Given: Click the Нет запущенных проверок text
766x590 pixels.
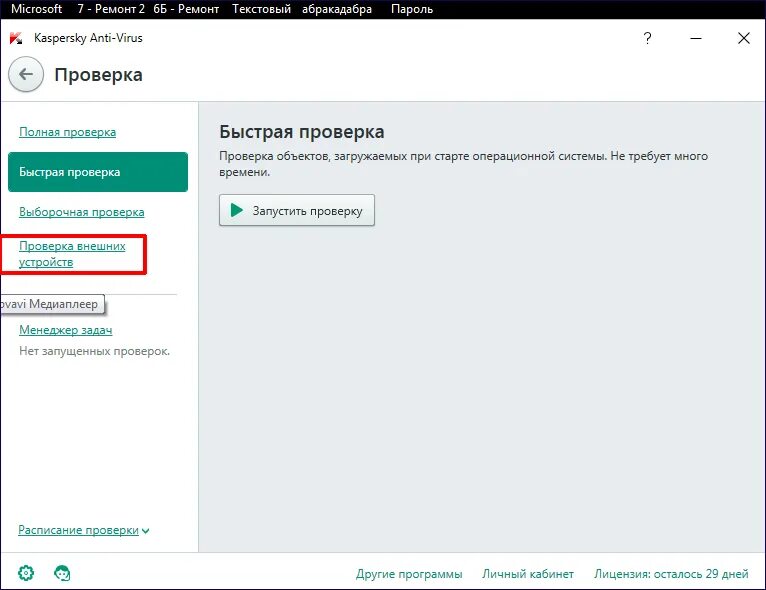Looking at the screenshot, I should 94,351.
